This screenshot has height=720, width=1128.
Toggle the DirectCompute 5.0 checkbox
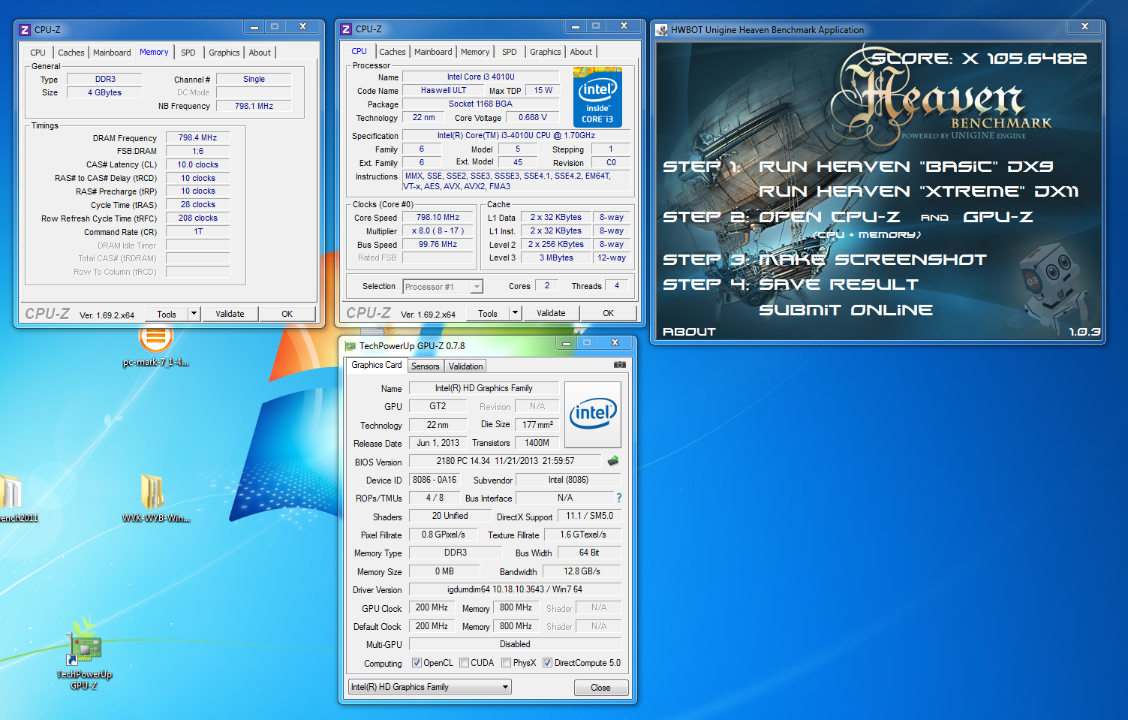tap(547, 662)
